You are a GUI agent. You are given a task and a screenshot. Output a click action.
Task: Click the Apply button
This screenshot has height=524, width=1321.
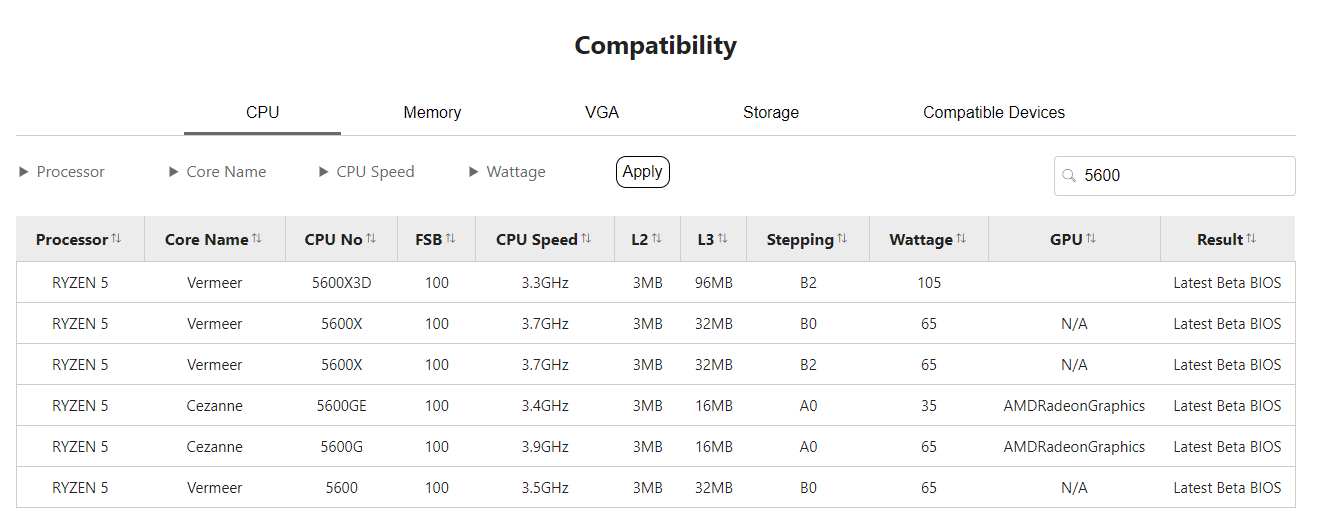pyautogui.click(x=643, y=172)
